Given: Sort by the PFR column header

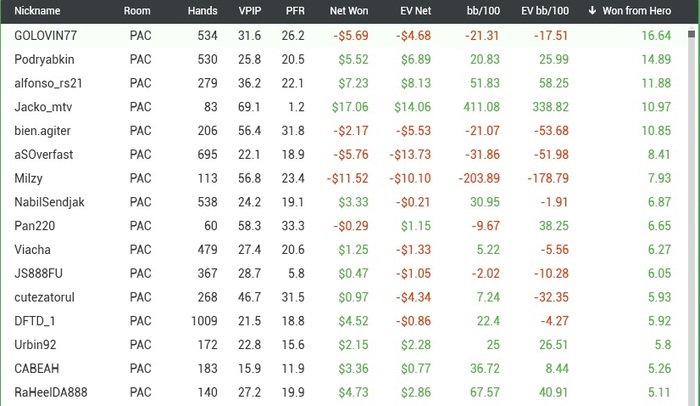Looking at the screenshot, I should click(x=295, y=11).
